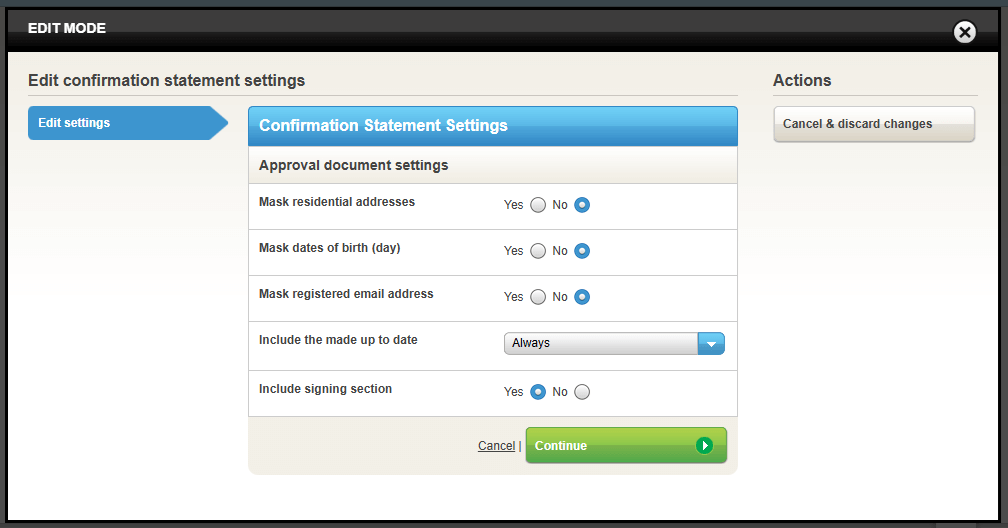The width and height of the screenshot is (1008, 528).
Task: Click the Actions panel heading
Action: pyautogui.click(x=802, y=80)
